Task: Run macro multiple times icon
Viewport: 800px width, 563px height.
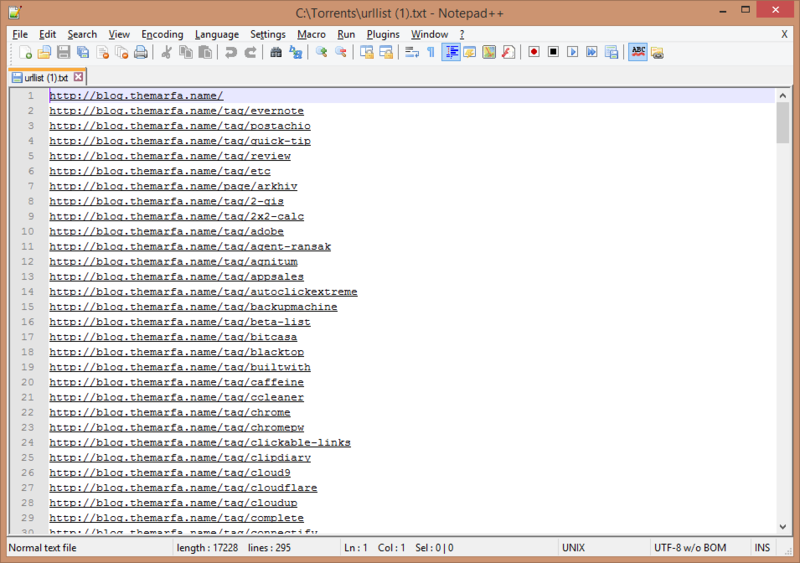Action: pyautogui.click(x=592, y=52)
